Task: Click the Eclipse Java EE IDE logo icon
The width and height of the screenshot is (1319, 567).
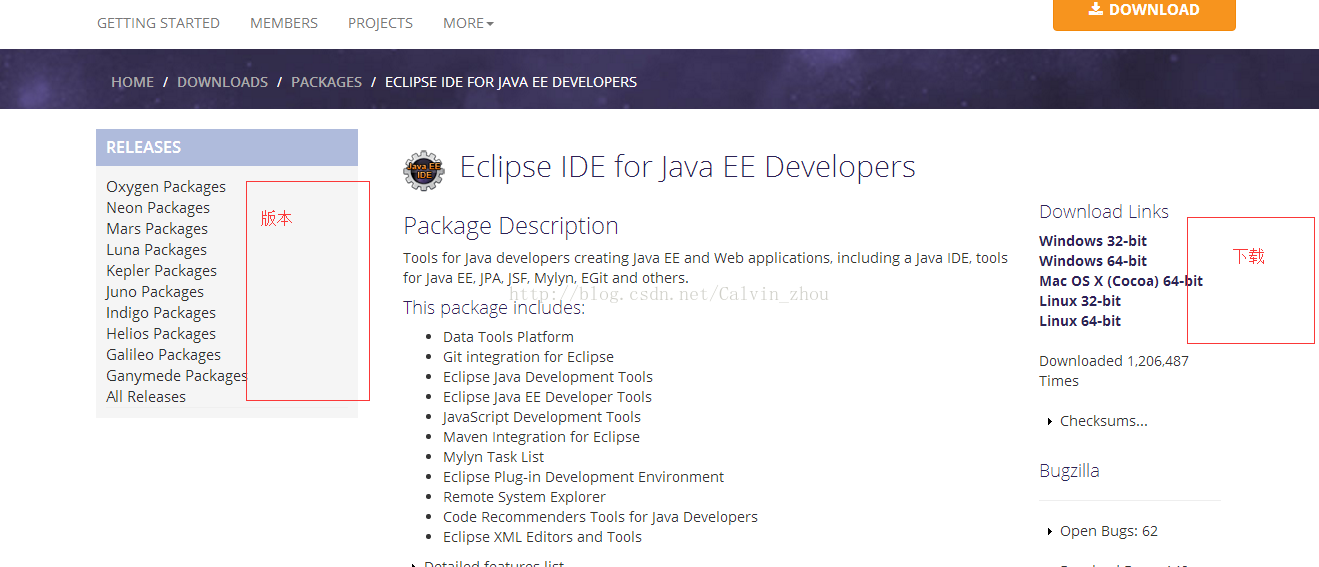Action: coord(424,170)
